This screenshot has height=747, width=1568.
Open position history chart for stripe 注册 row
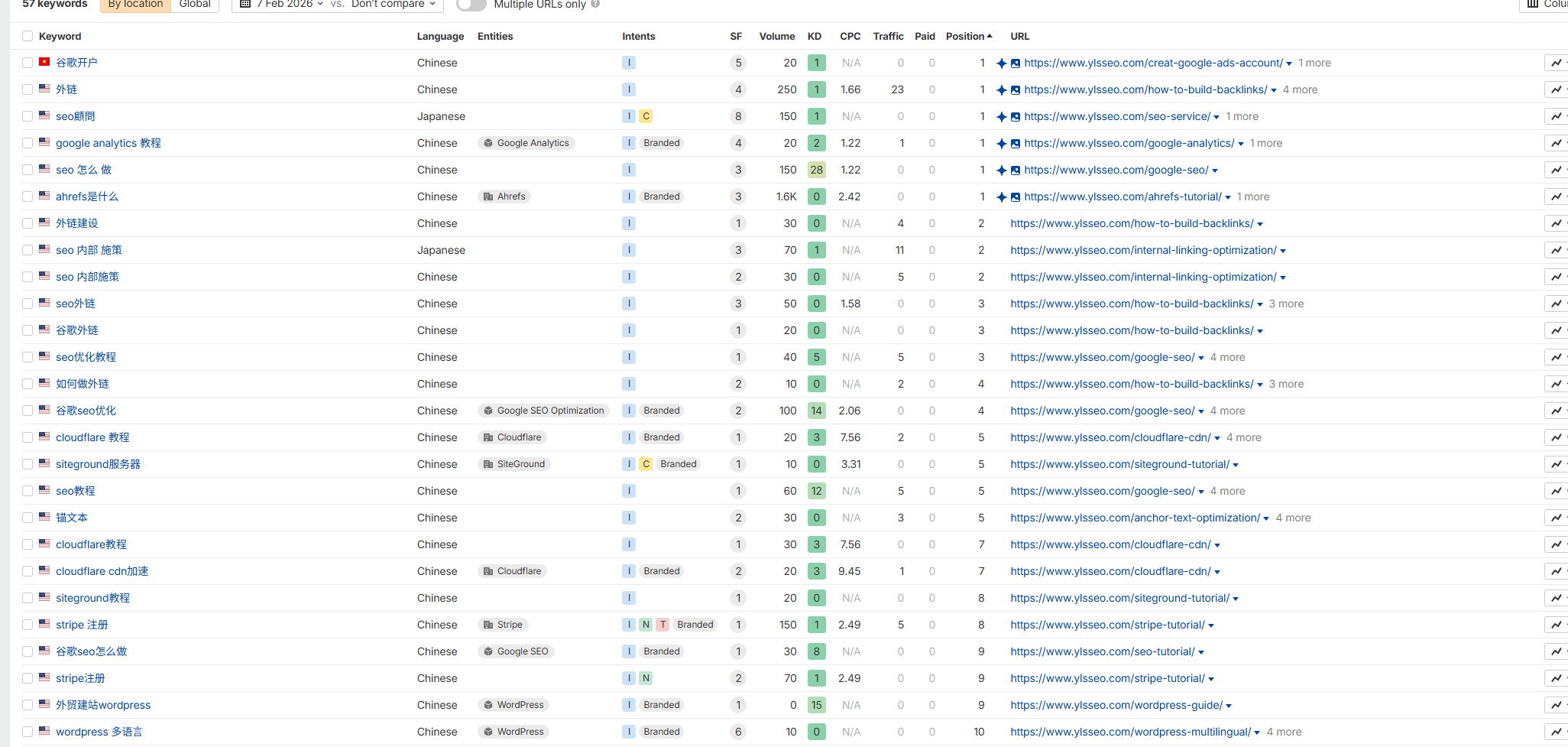point(1556,625)
